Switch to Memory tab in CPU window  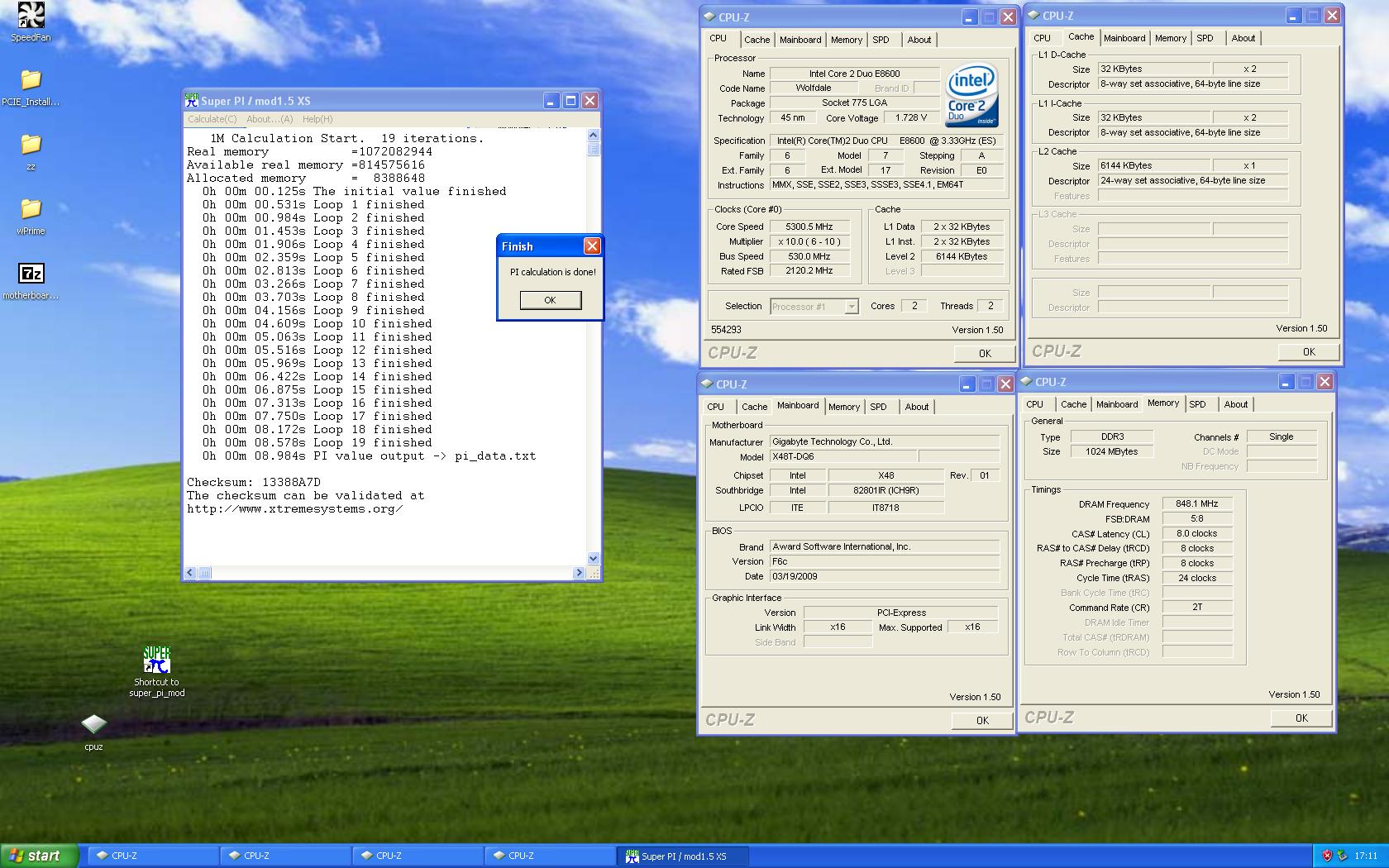pyautogui.click(x=847, y=40)
